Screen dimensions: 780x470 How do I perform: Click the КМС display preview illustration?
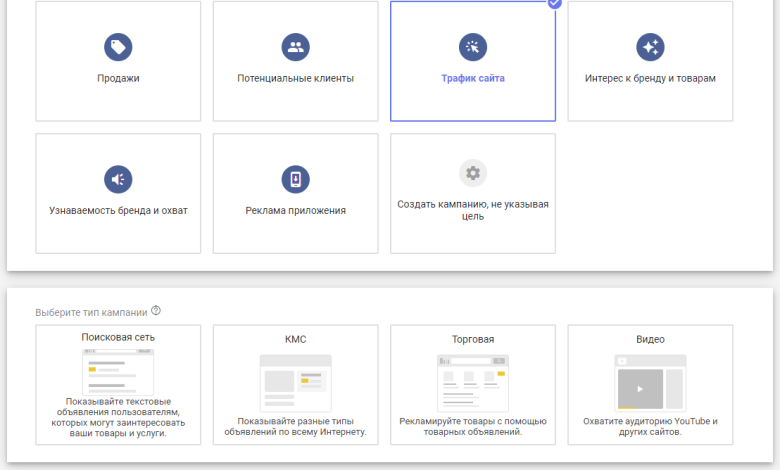pos(295,381)
